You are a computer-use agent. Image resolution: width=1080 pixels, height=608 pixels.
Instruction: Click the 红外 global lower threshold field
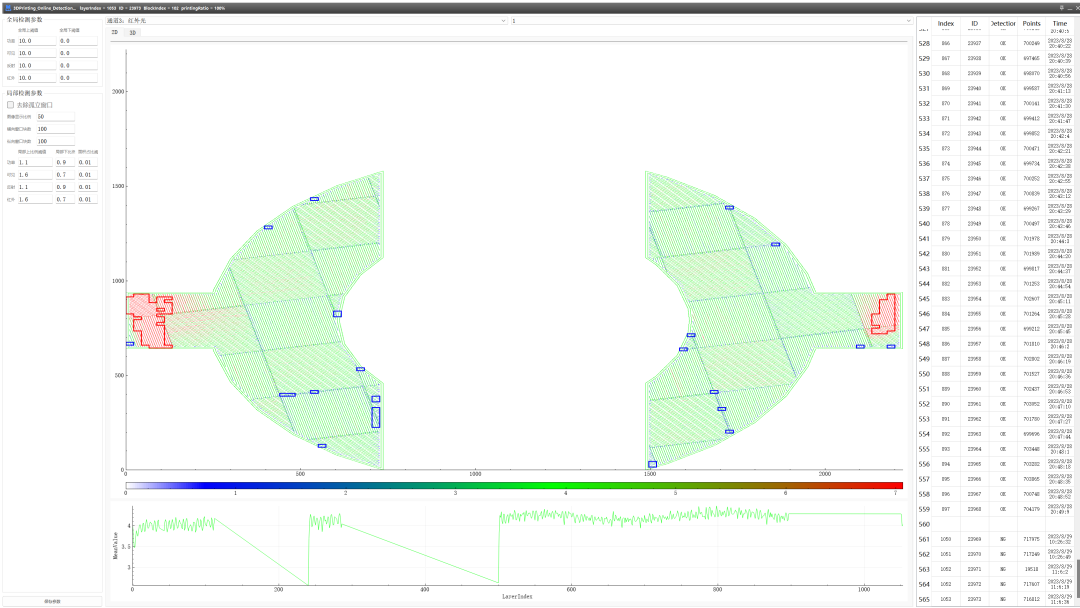coord(78,78)
